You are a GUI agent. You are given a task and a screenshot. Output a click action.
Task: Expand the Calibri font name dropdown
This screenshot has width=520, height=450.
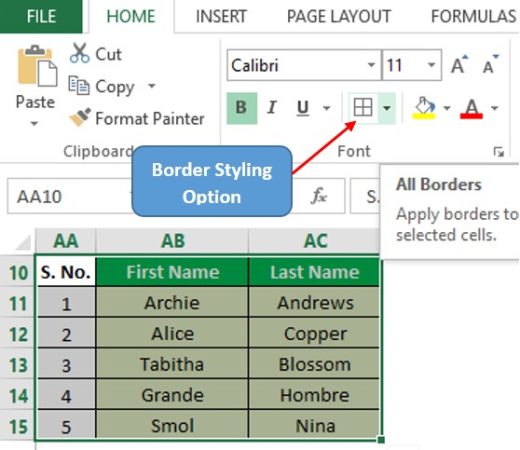[x=371, y=65]
